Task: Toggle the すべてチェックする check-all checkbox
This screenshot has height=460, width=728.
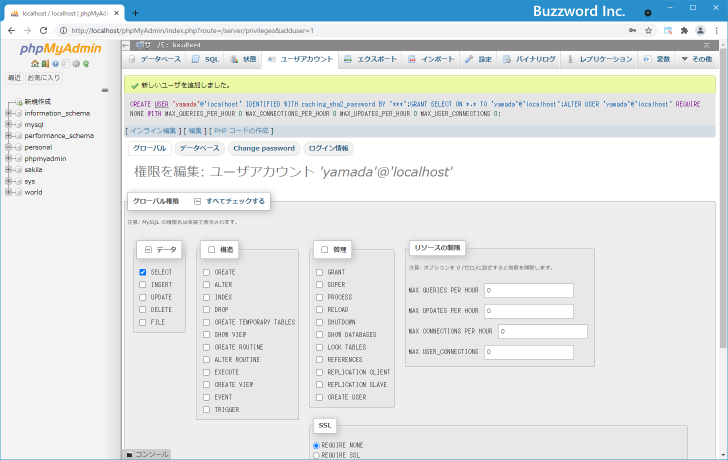Action: point(197,201)
